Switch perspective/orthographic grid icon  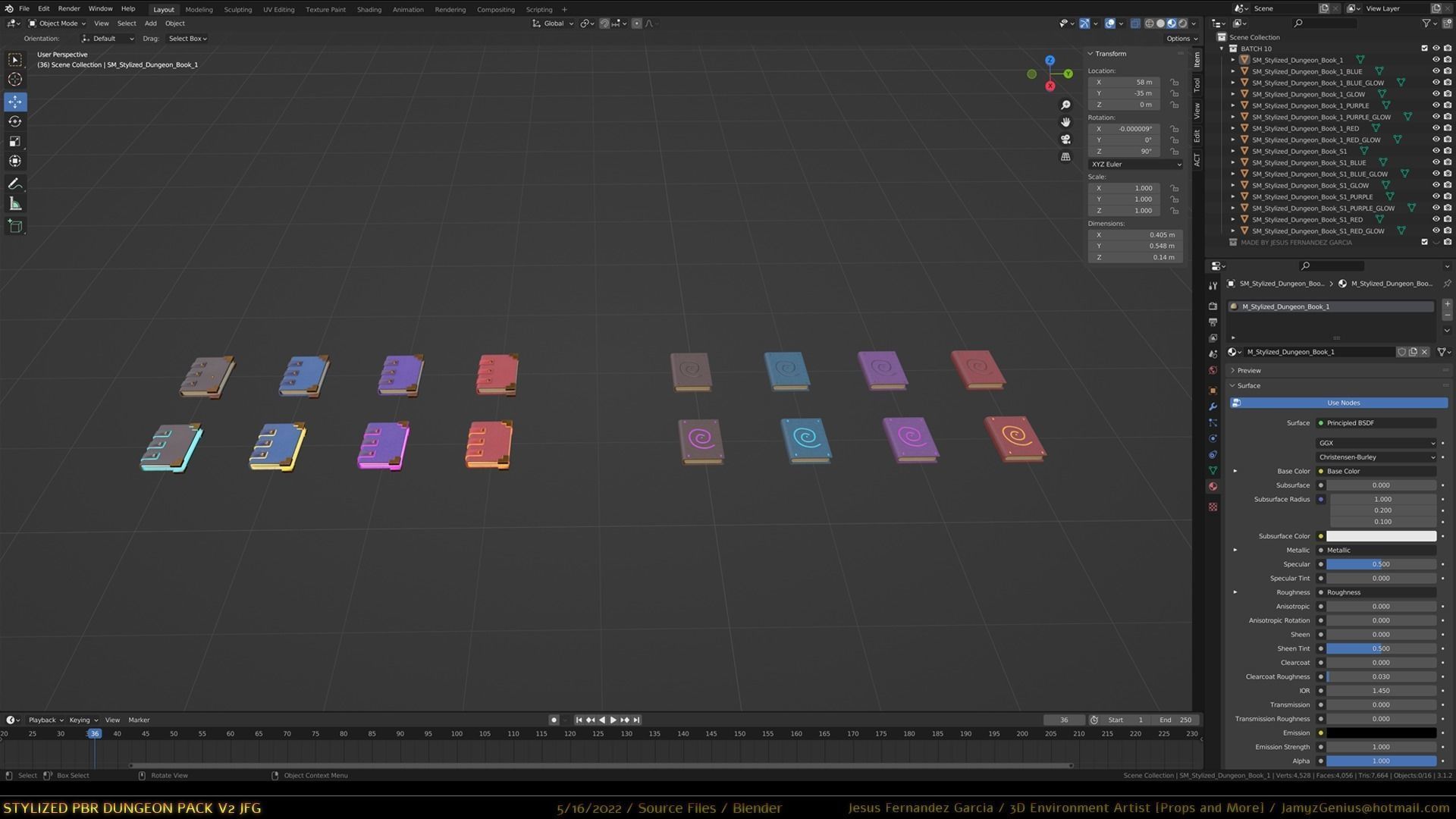pos(1065,157)
